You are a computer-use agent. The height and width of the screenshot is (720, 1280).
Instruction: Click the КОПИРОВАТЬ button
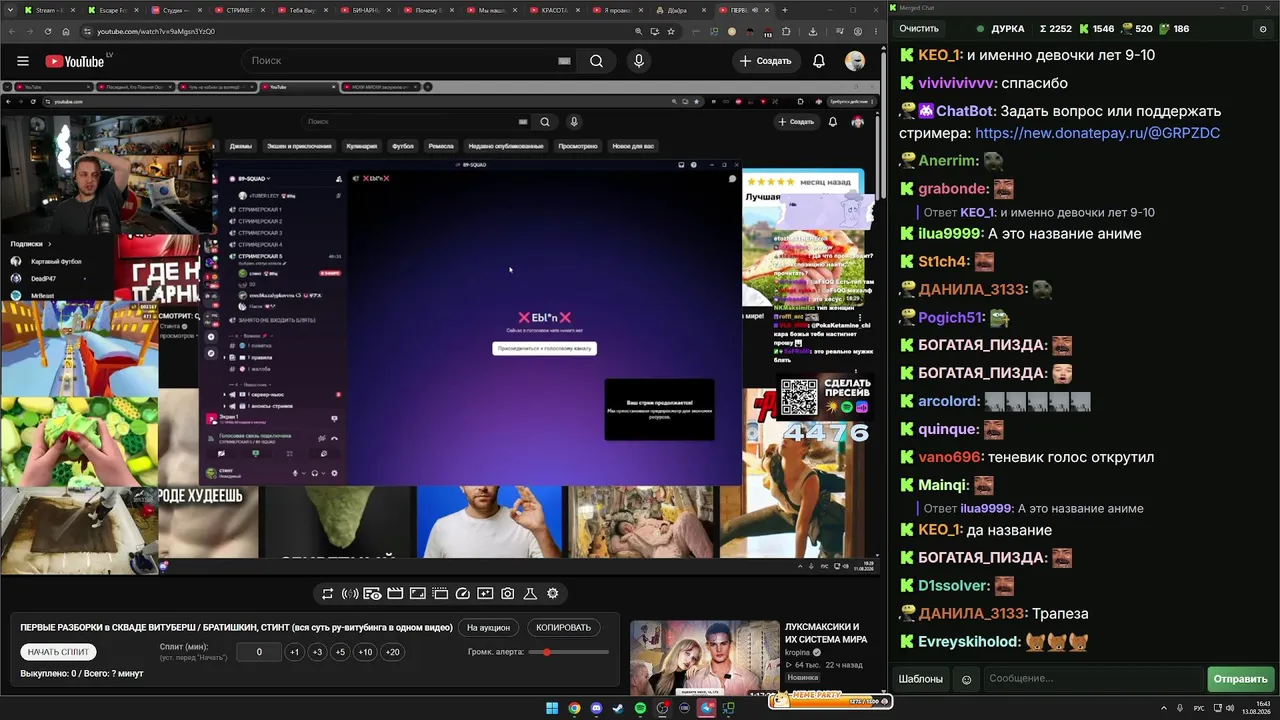click(x=563, y=628)
